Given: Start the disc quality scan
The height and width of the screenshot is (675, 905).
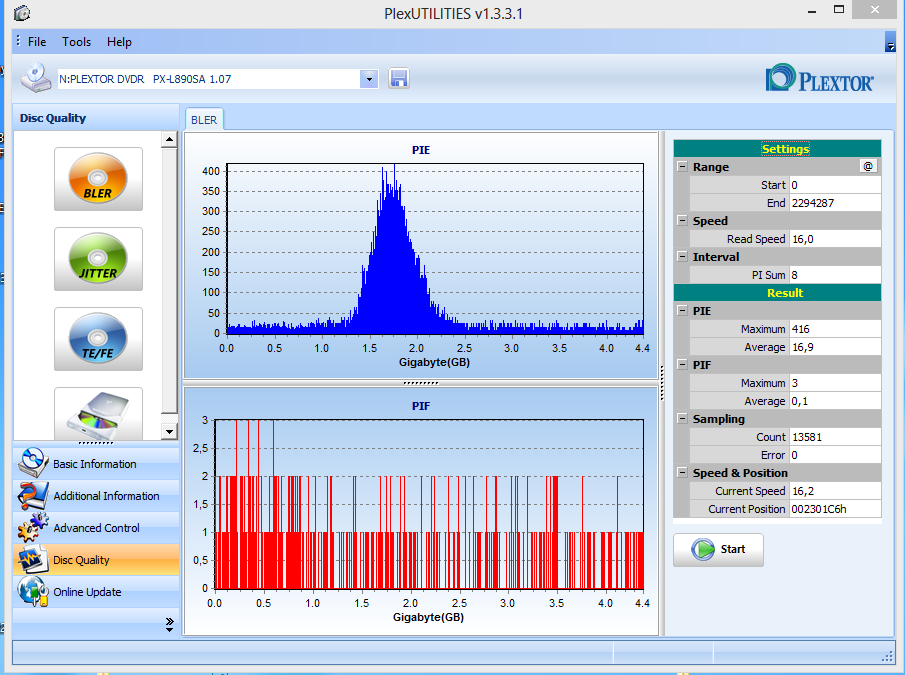Looking at the screenshot, I should [x=719, y=549].
